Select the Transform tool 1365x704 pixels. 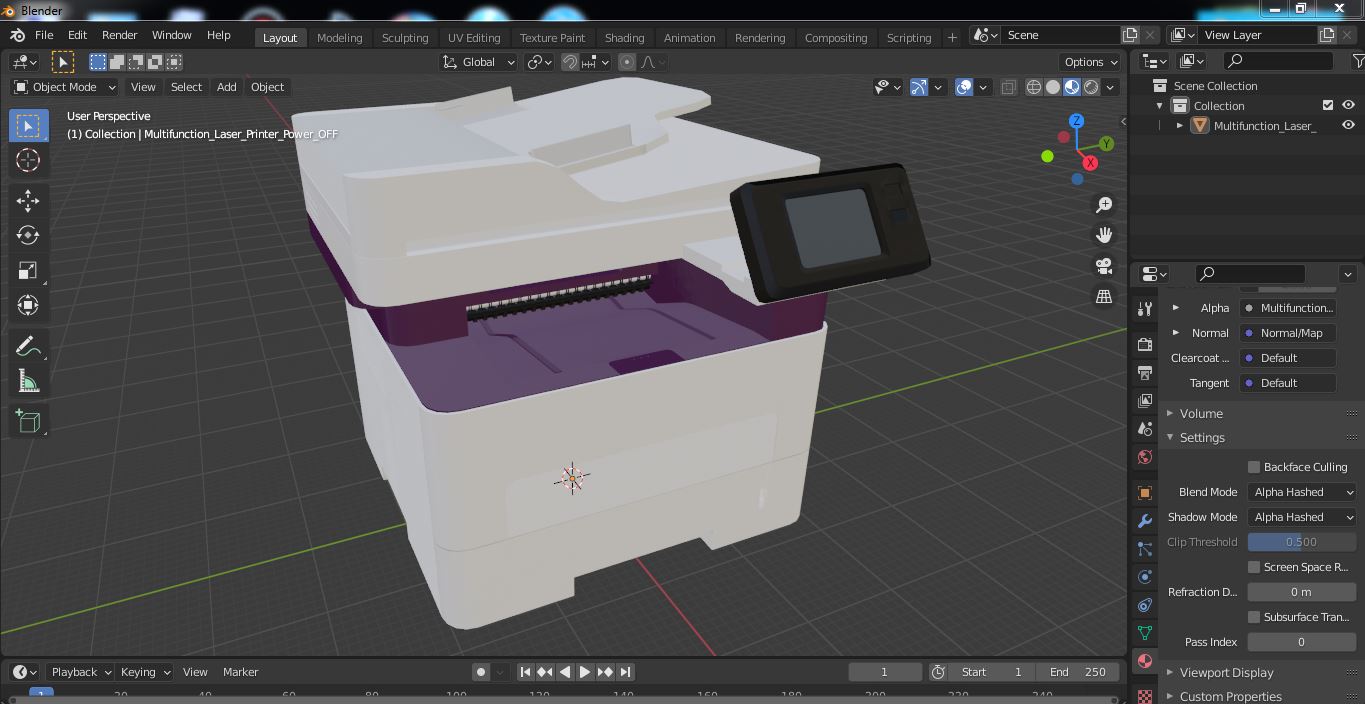[28, 305]
